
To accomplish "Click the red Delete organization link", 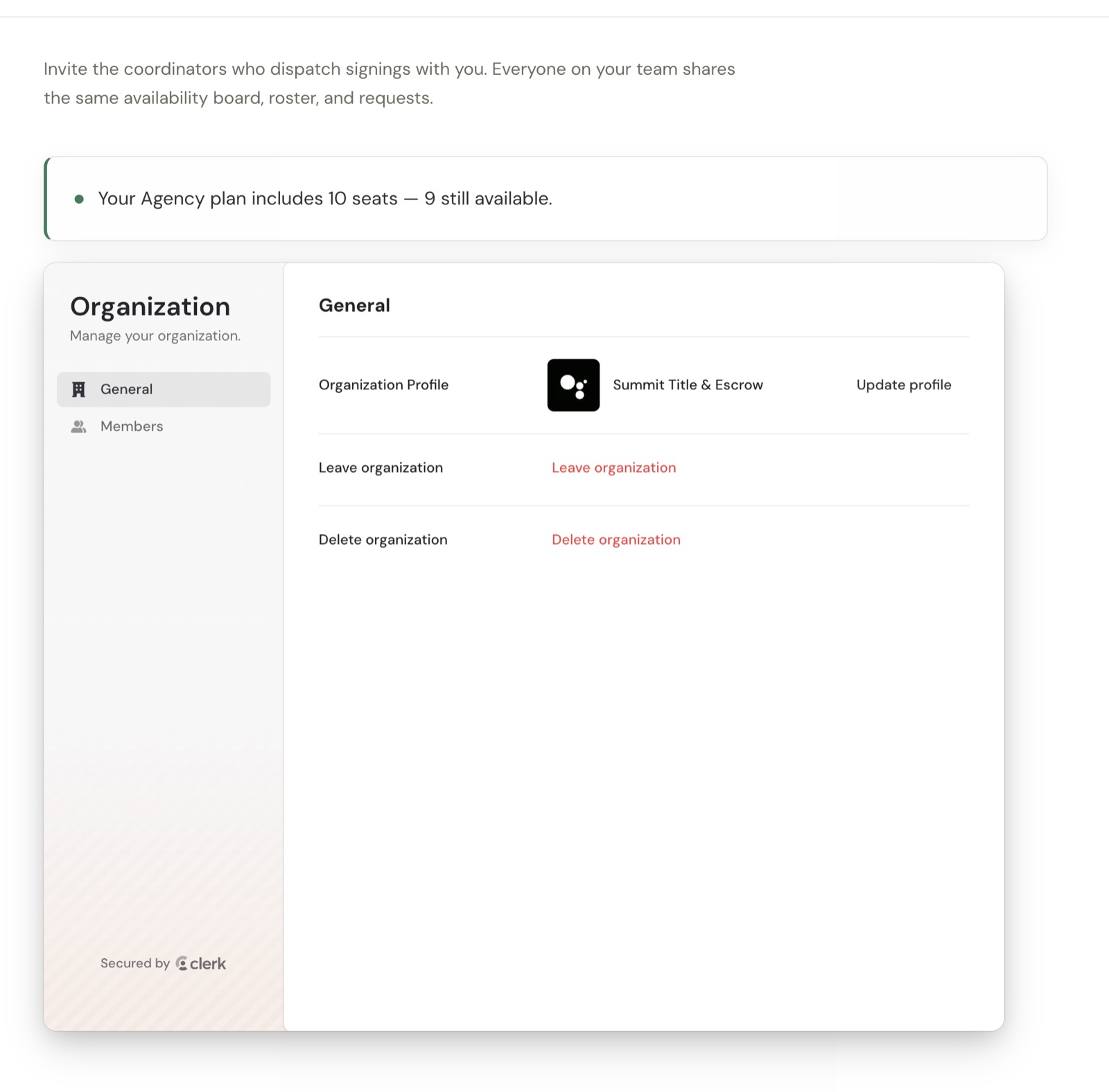I will click(x=615, y=540).
